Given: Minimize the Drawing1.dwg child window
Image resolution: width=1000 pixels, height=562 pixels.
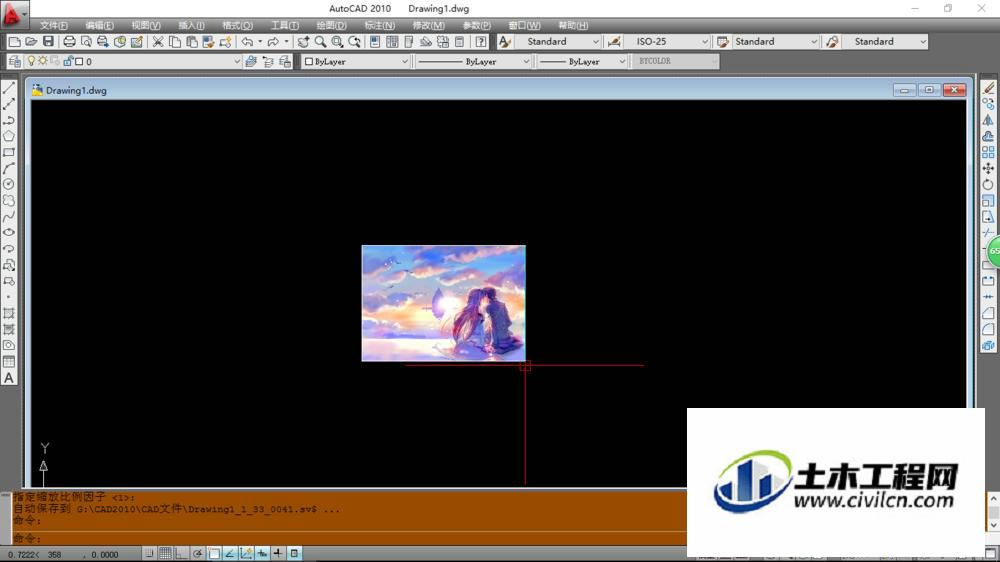Looking at the screenshot, I should [x=904, y=90].
